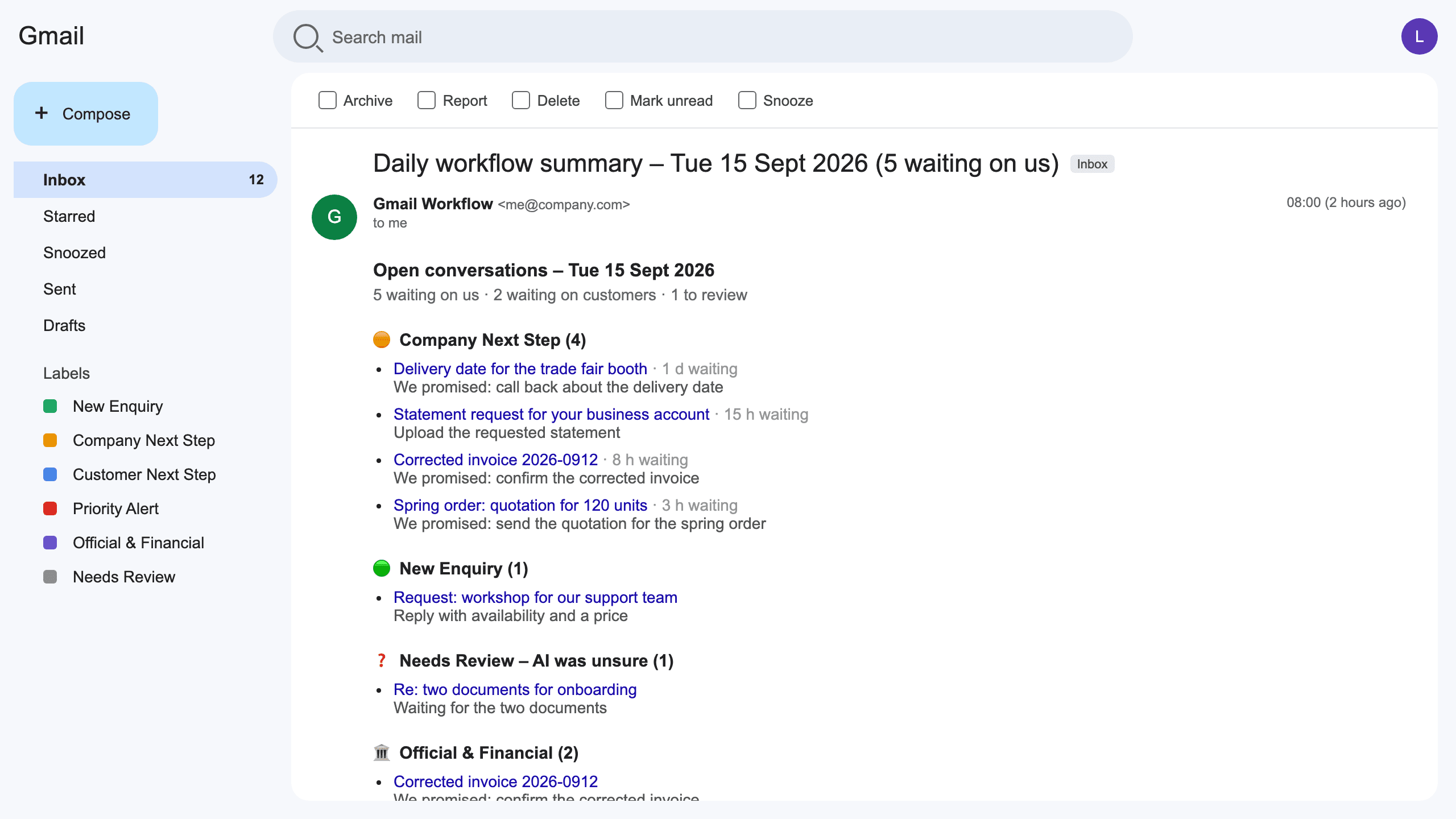Toggle the Delete checkbox
The image size is (1456, 819).
tap(521, 101)
